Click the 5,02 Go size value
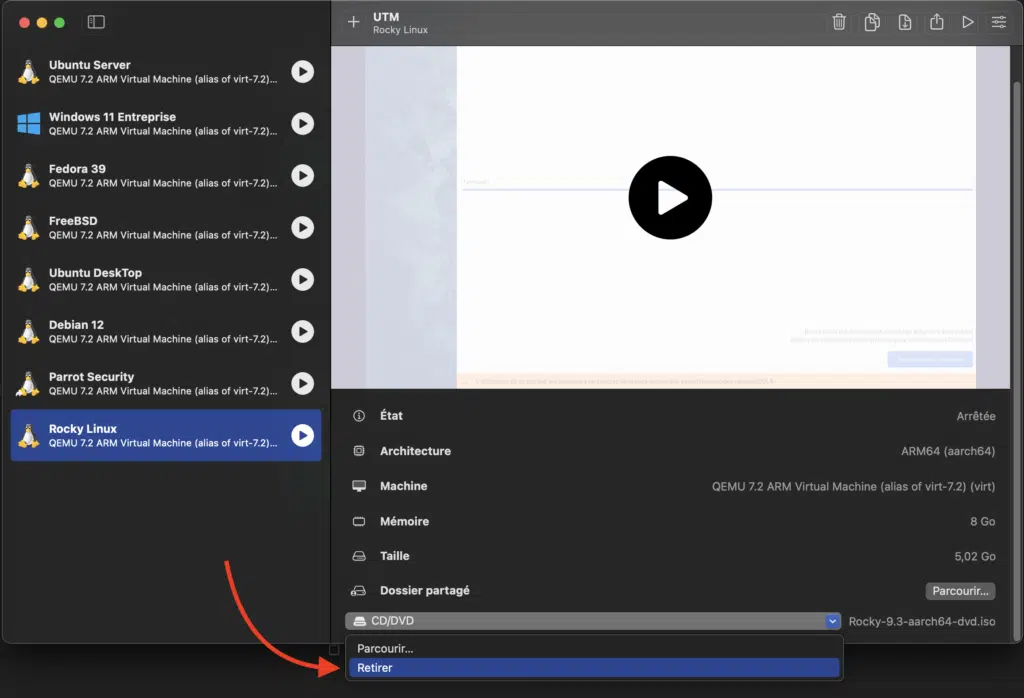 974,556
